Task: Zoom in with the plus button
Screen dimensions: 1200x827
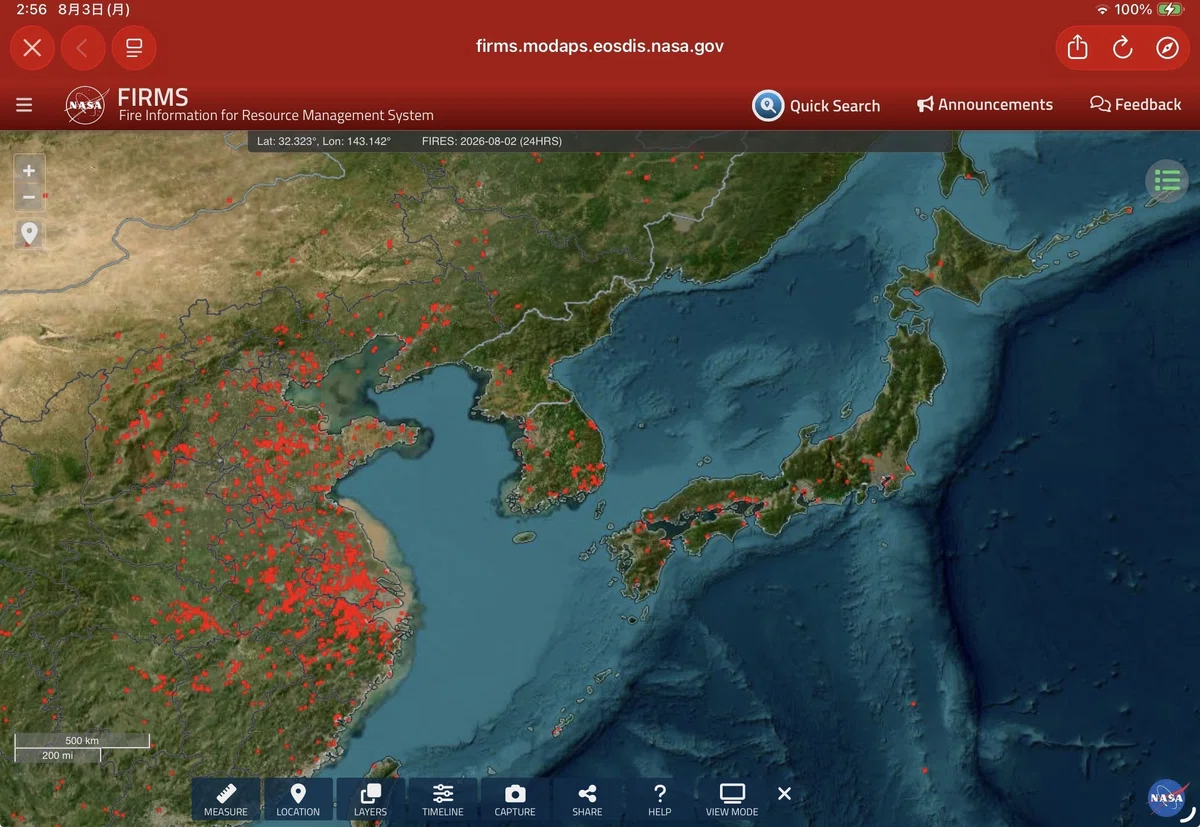Action: [29, 171]
